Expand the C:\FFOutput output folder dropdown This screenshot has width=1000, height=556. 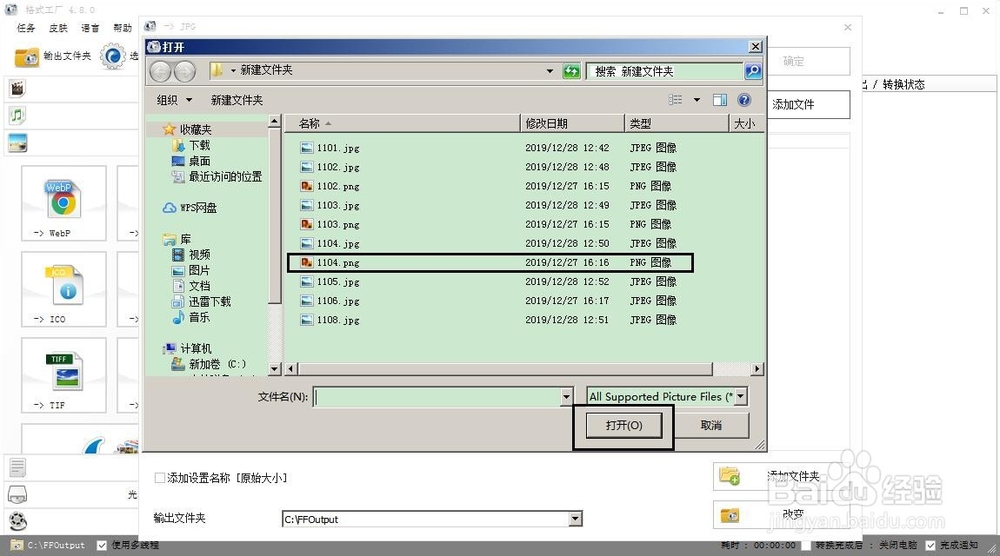(575, 519)
